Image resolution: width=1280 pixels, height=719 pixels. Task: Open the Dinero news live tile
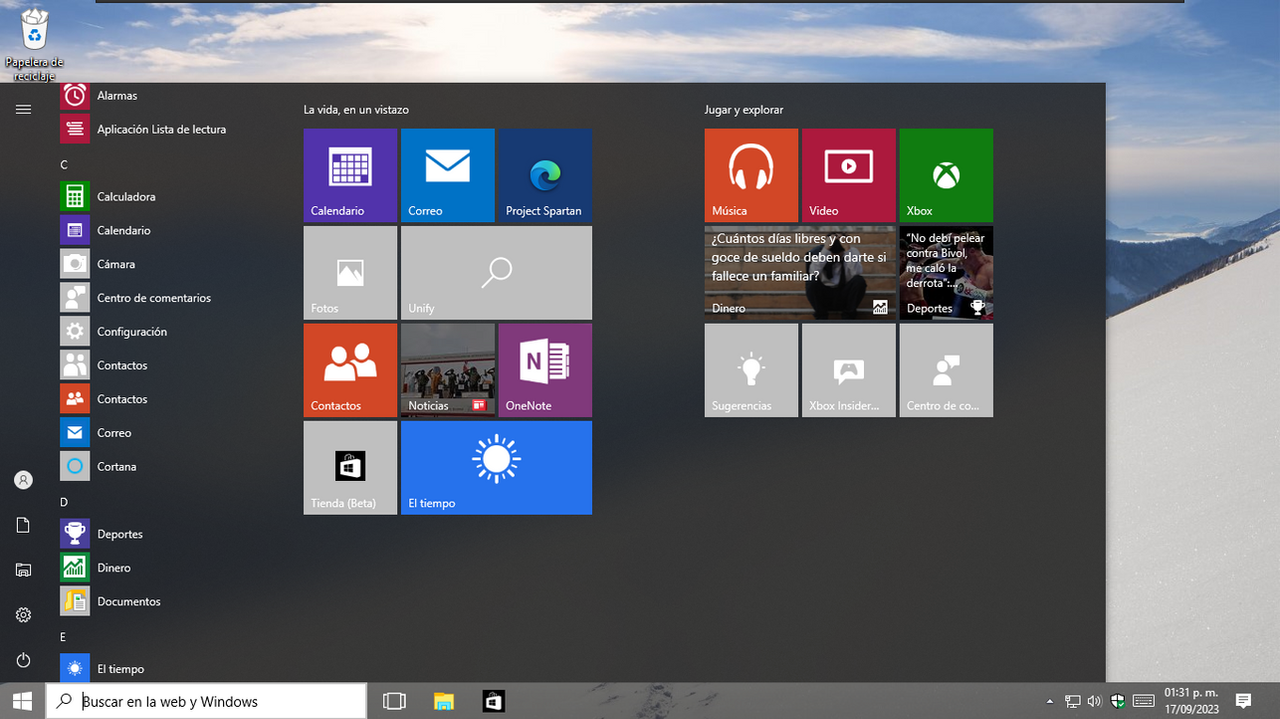coord(799,273)
